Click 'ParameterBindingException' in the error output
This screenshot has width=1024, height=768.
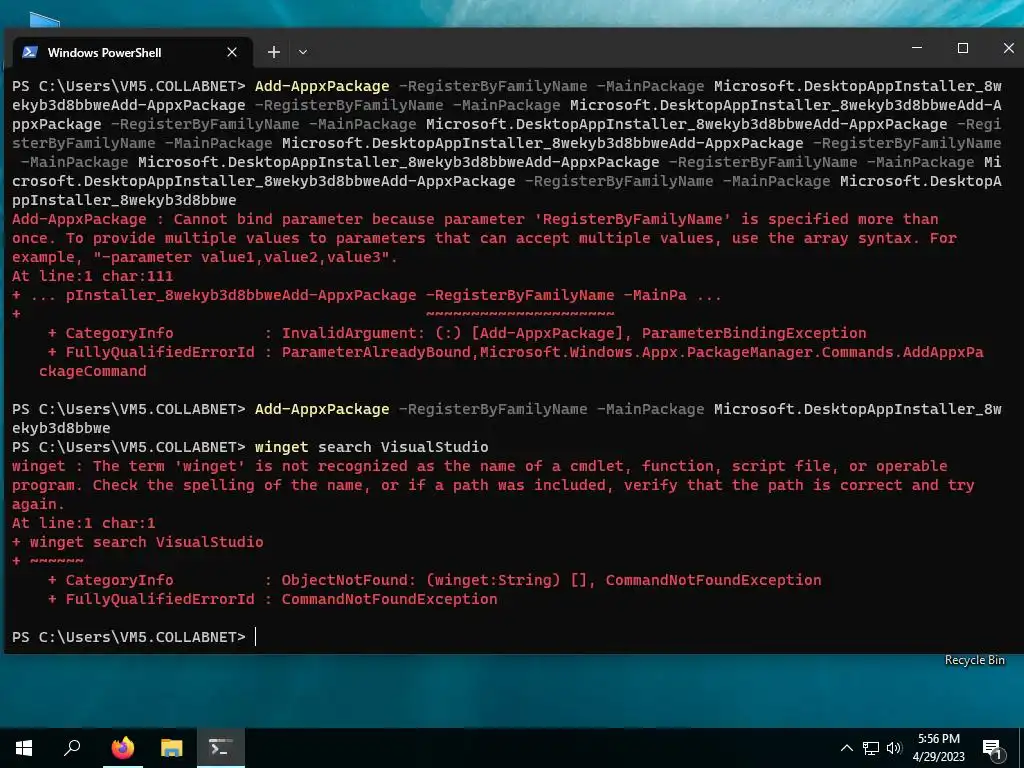coord(754,333)
